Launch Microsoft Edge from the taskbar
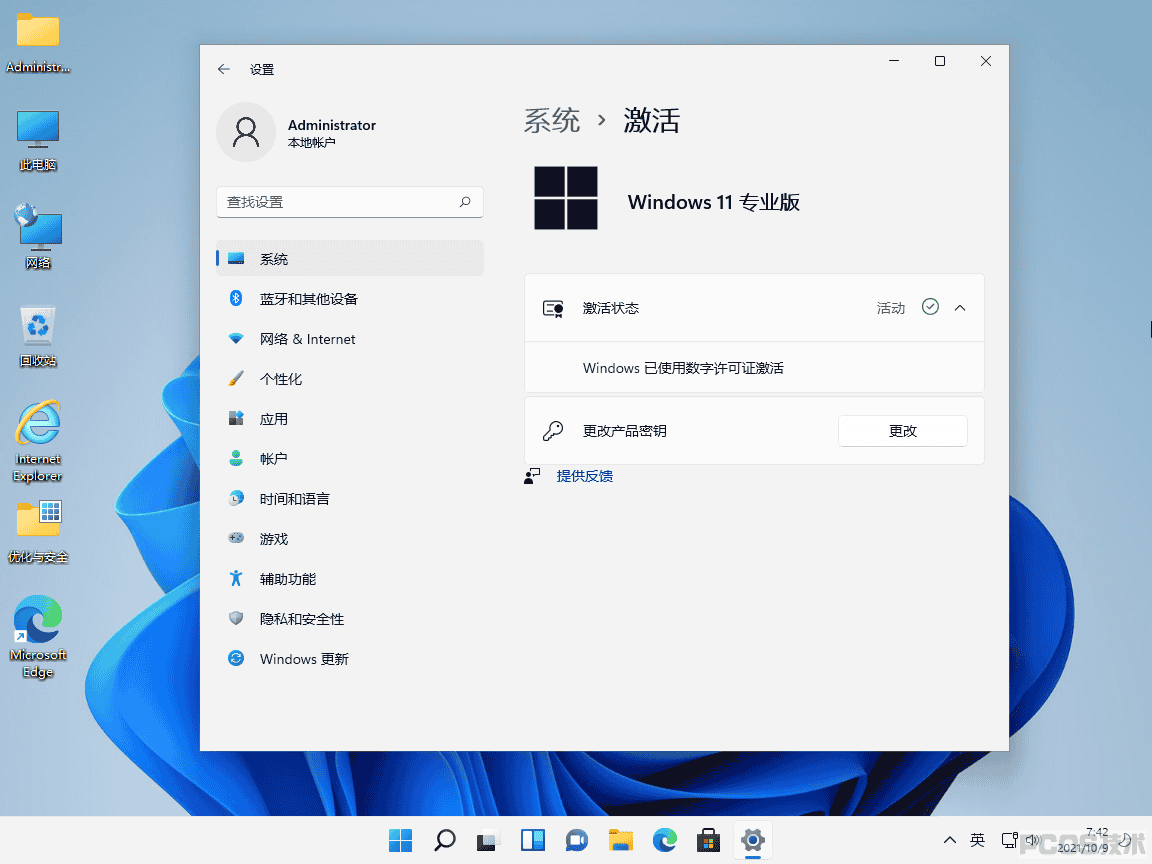Viewport: 1152px width, 864px height. click(665, 840)
